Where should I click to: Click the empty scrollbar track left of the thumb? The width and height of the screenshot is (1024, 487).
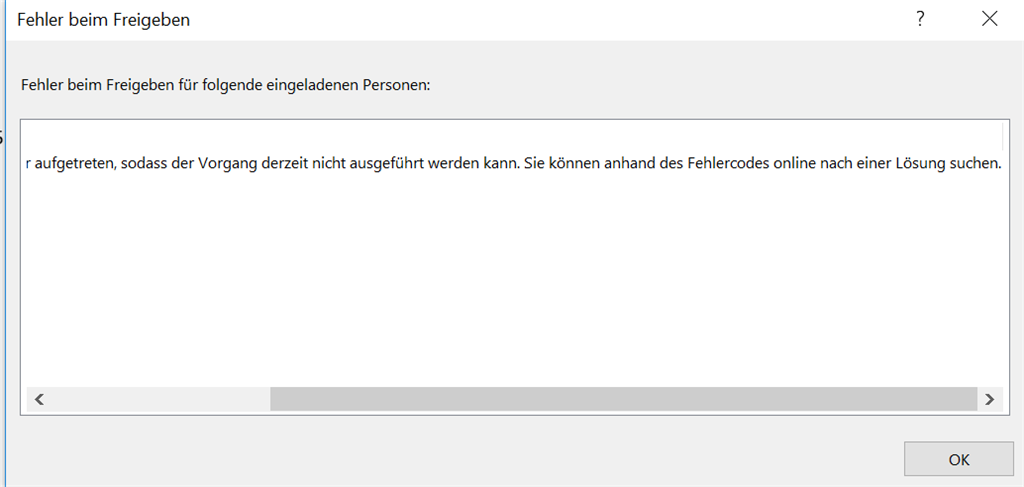(x=161, y=399)
